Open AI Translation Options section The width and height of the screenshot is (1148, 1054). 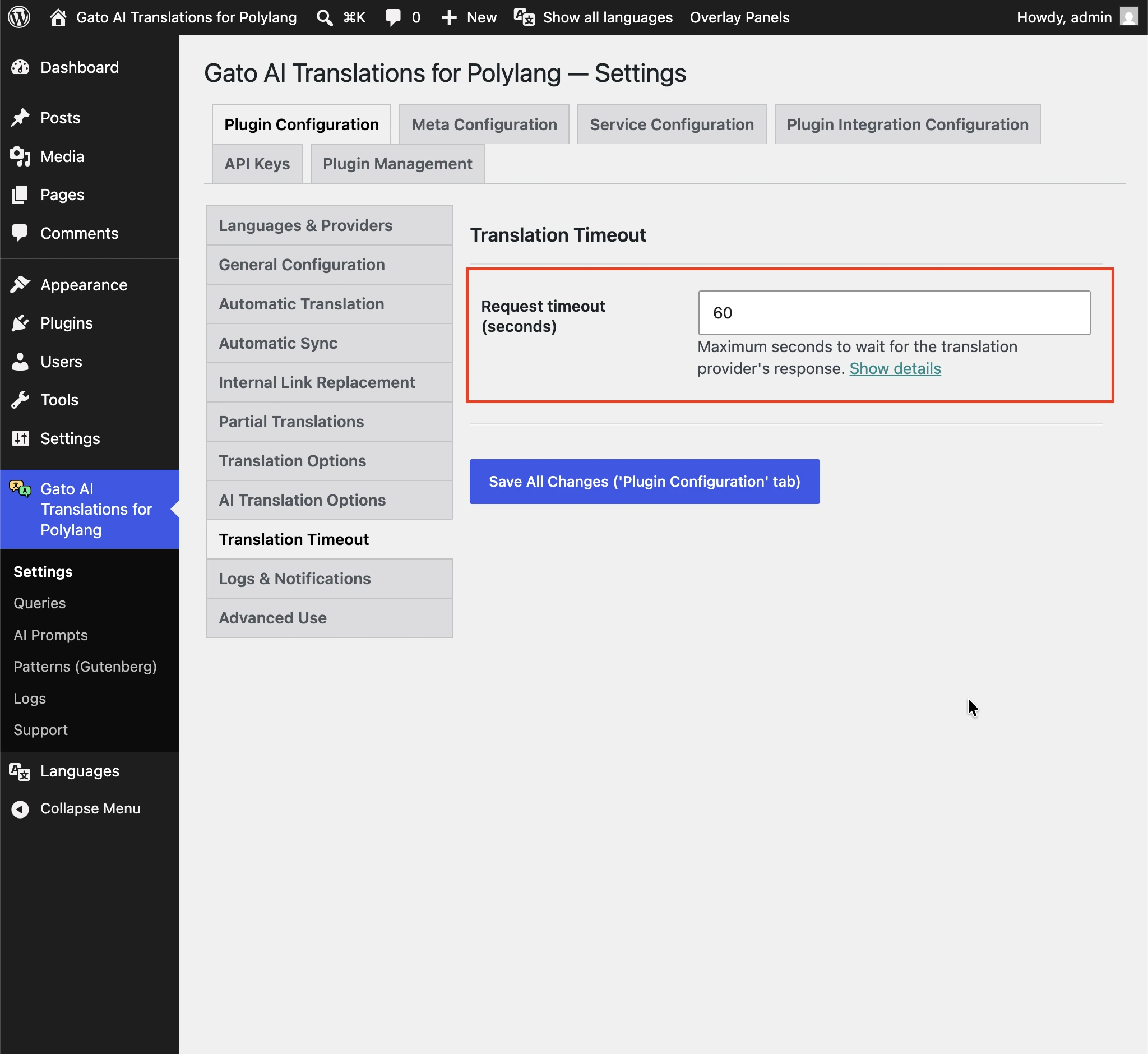pyautogui.click(x=330, y=500)
